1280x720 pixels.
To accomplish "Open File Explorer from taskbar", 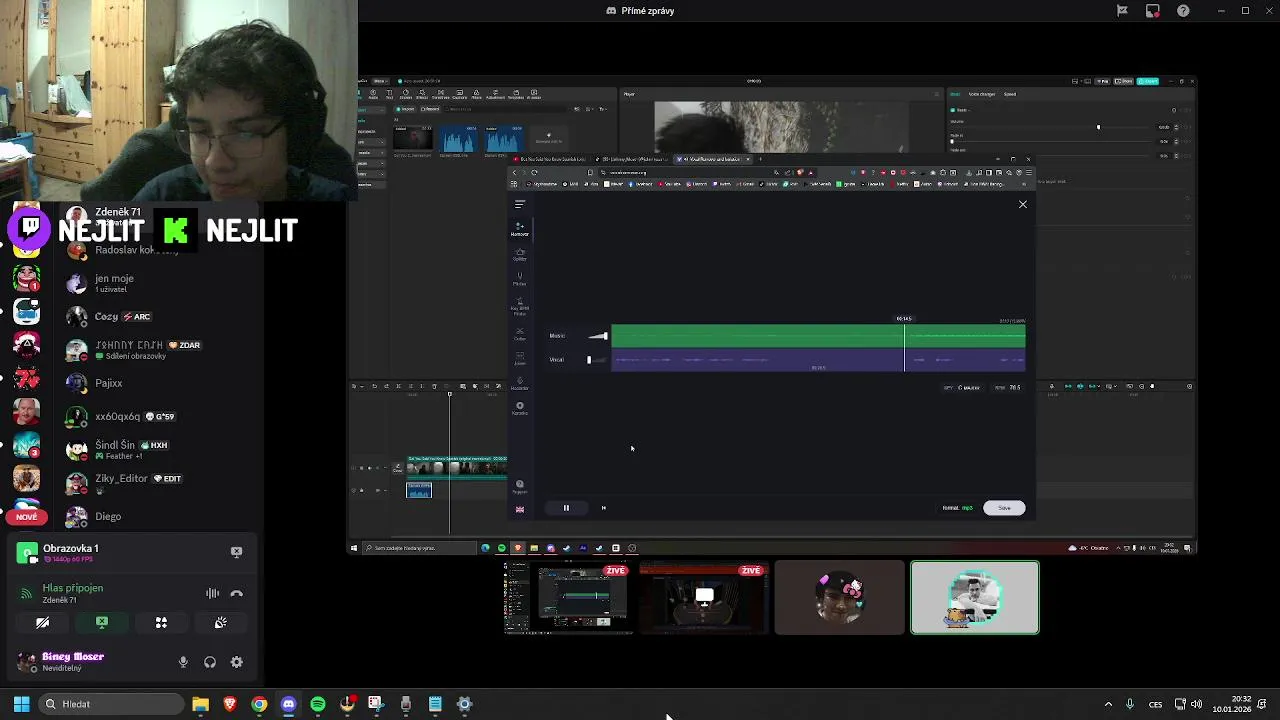I will pyautogui.click(x=200, y=704).
